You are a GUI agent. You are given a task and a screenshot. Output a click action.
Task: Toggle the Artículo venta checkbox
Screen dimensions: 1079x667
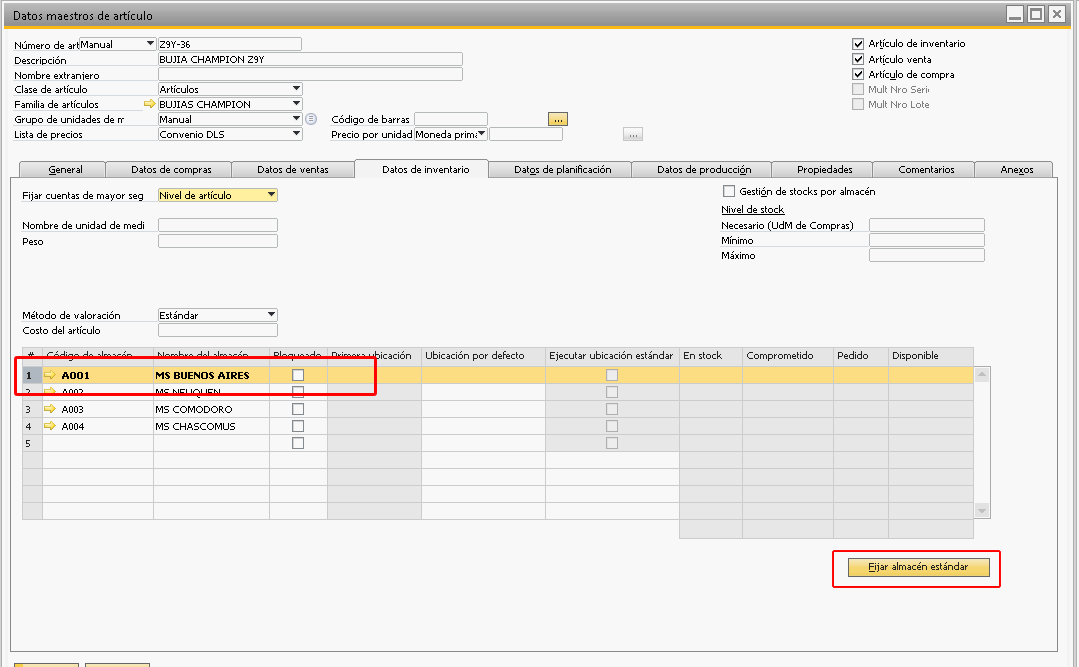coord(858,59)
